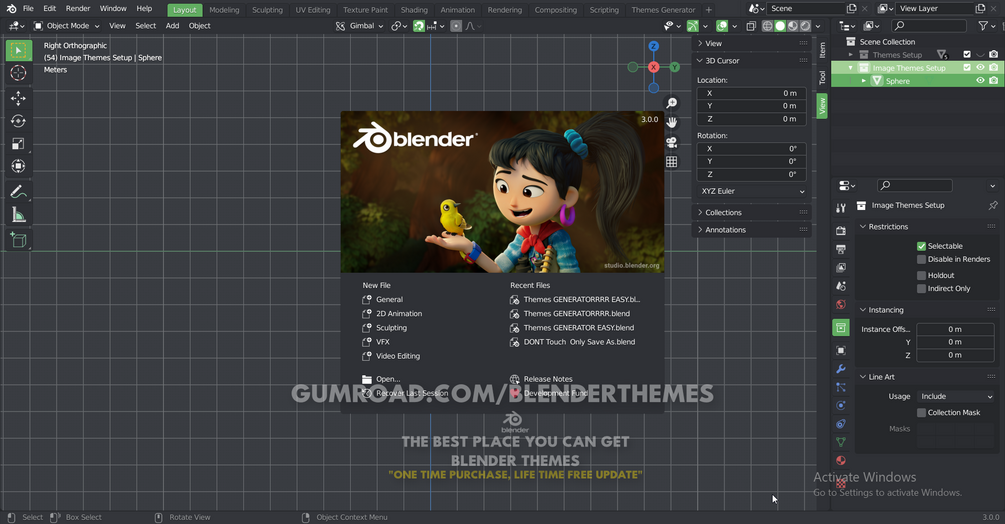Enable the Indirect Only checkbox

point(921,289)
